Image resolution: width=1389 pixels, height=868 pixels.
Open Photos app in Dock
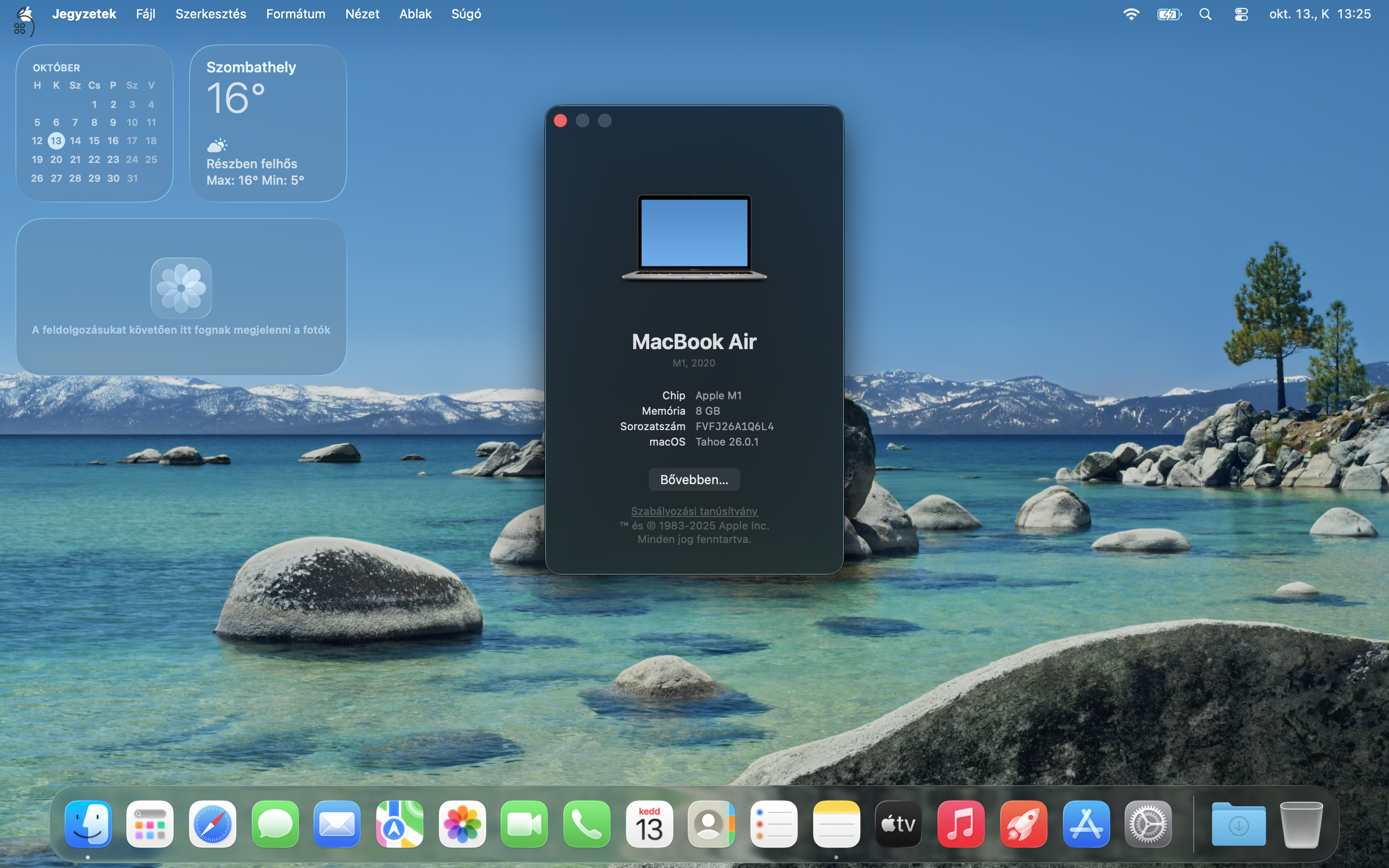click(x=462, y=824)
